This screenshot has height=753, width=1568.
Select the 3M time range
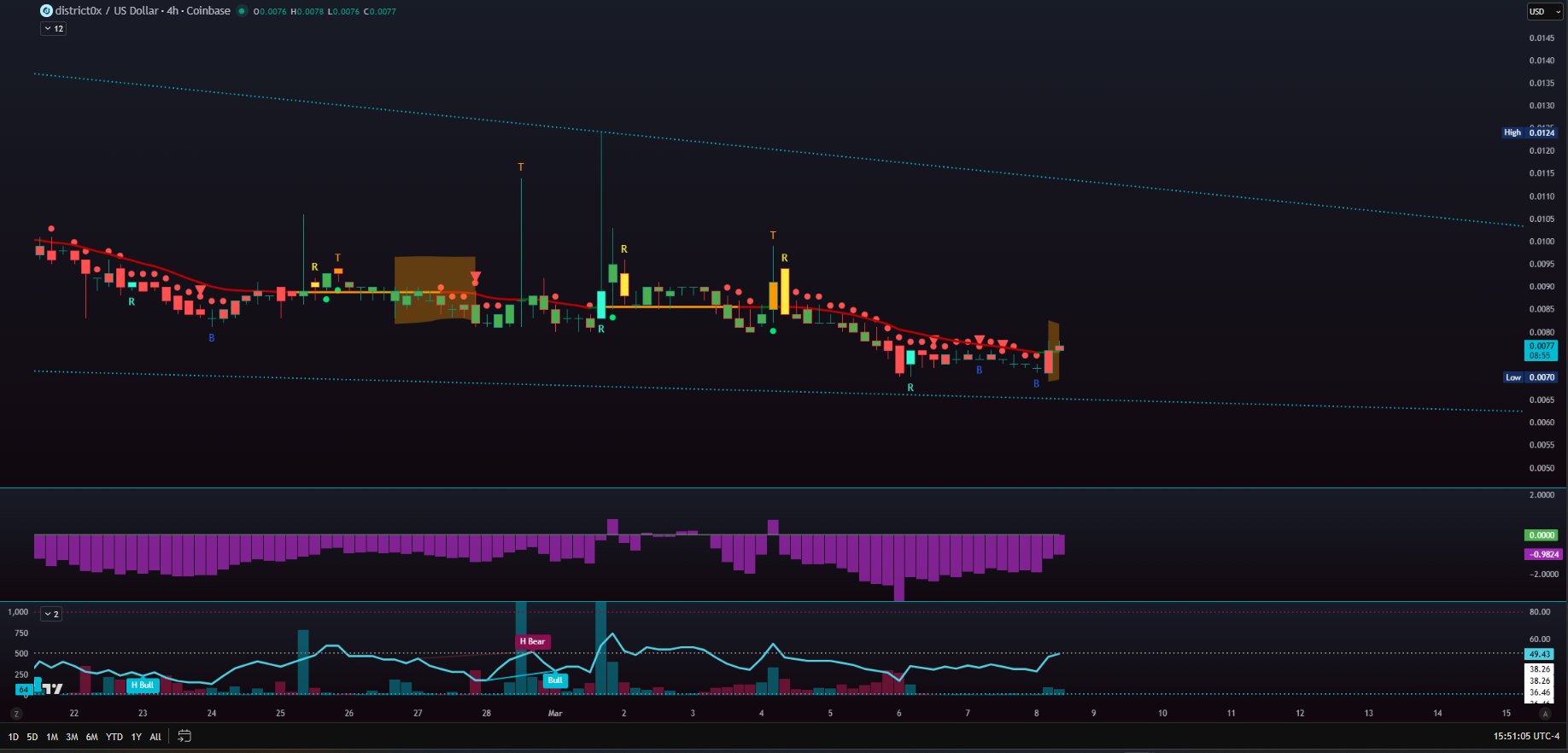(x=72, y=737)
